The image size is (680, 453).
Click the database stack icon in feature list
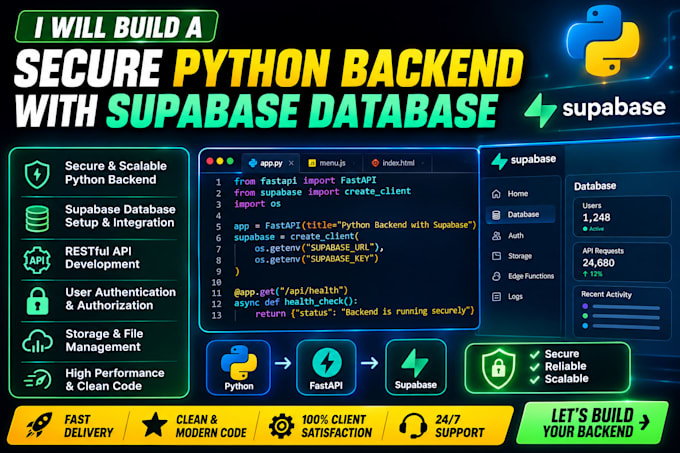coord(37,218)
